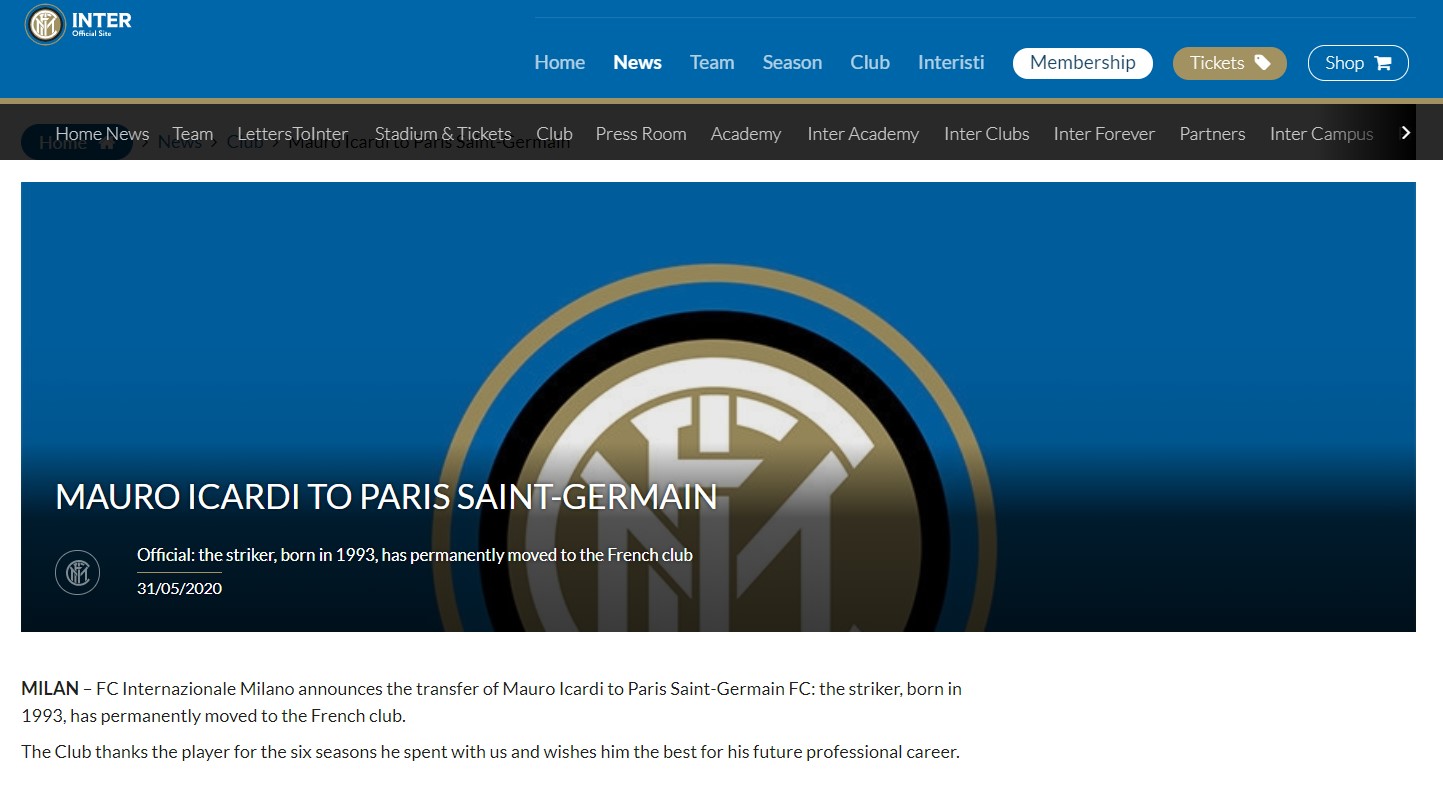Viewport: 1443px width, 800px height.
Task: Visit the Interisti section
Action: [x=951, y=62]
